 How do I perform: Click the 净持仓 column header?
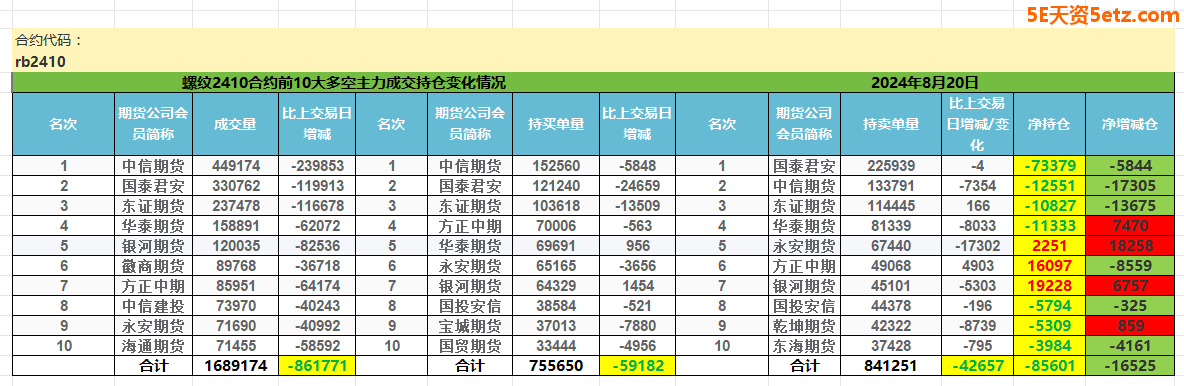pos(1049,125)
